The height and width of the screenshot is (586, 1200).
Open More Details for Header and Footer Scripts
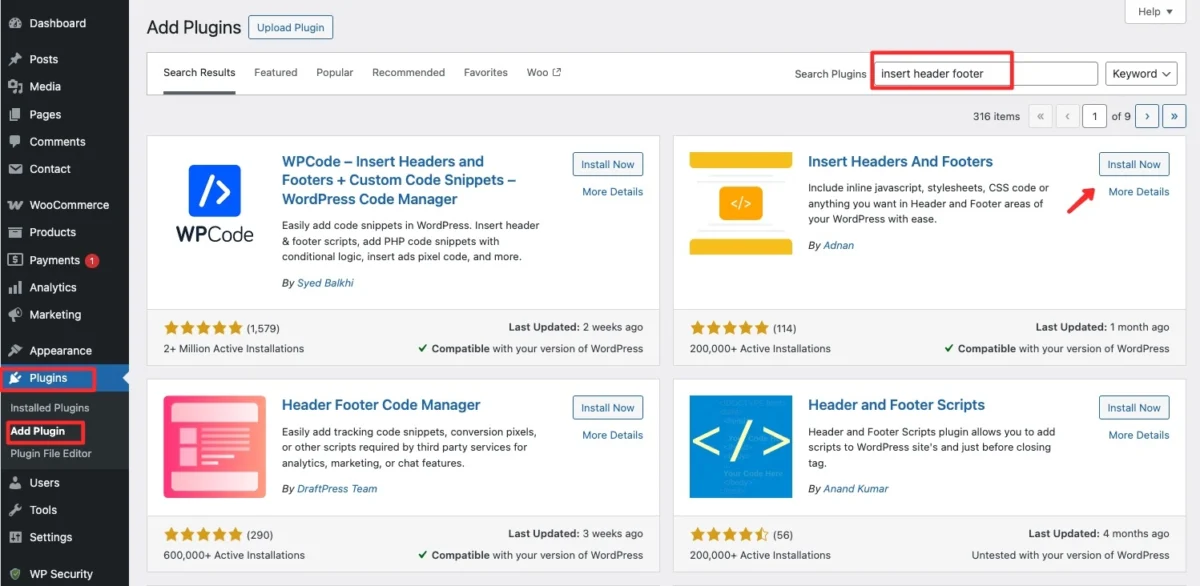click(x=1138, y=435)
